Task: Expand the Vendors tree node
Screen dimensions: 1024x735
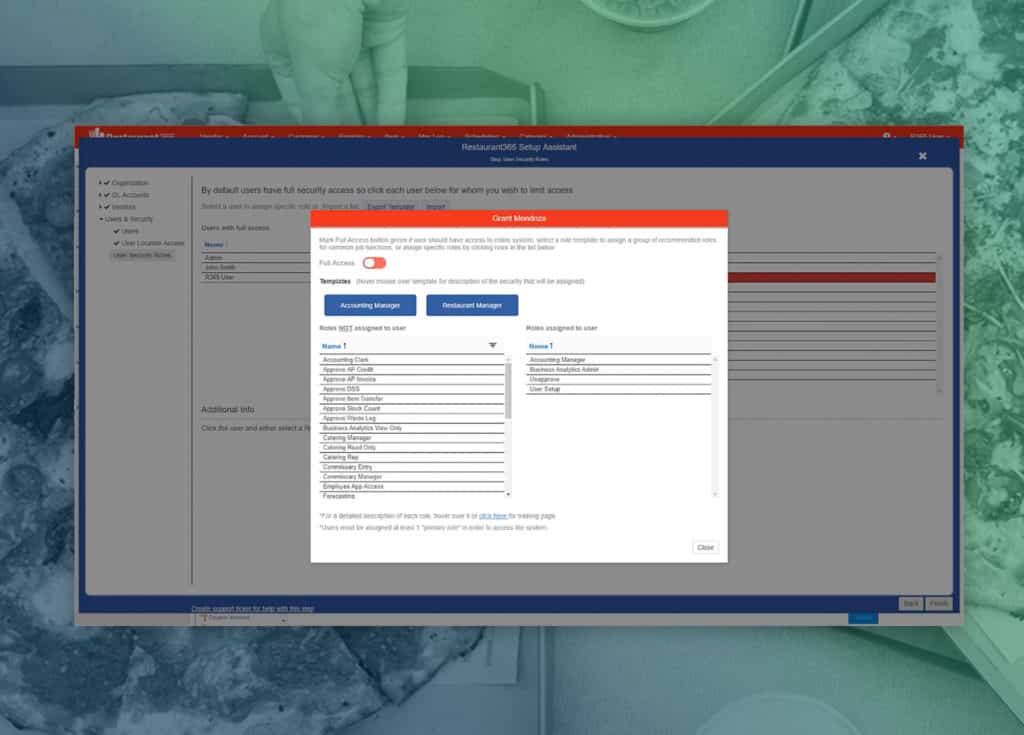Action: click(101, 206)
